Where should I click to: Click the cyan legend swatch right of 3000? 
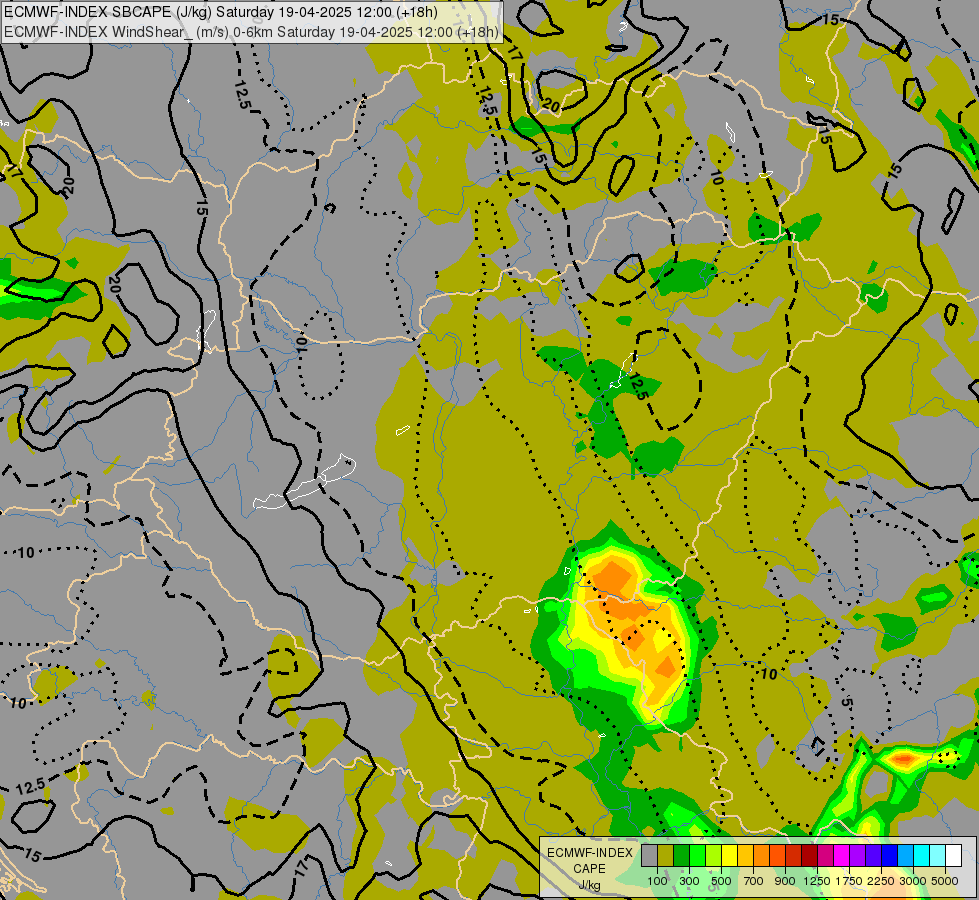point(922,855)
